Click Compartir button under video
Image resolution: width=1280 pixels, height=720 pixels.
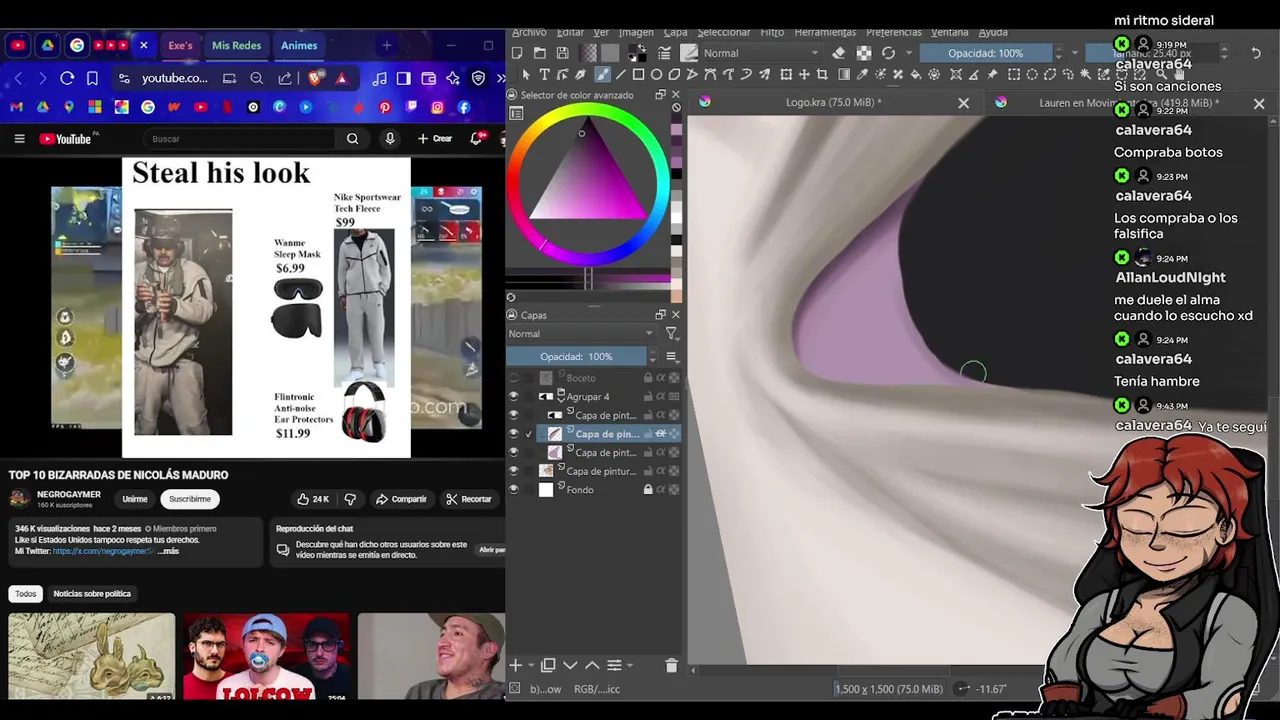[400, 499]
